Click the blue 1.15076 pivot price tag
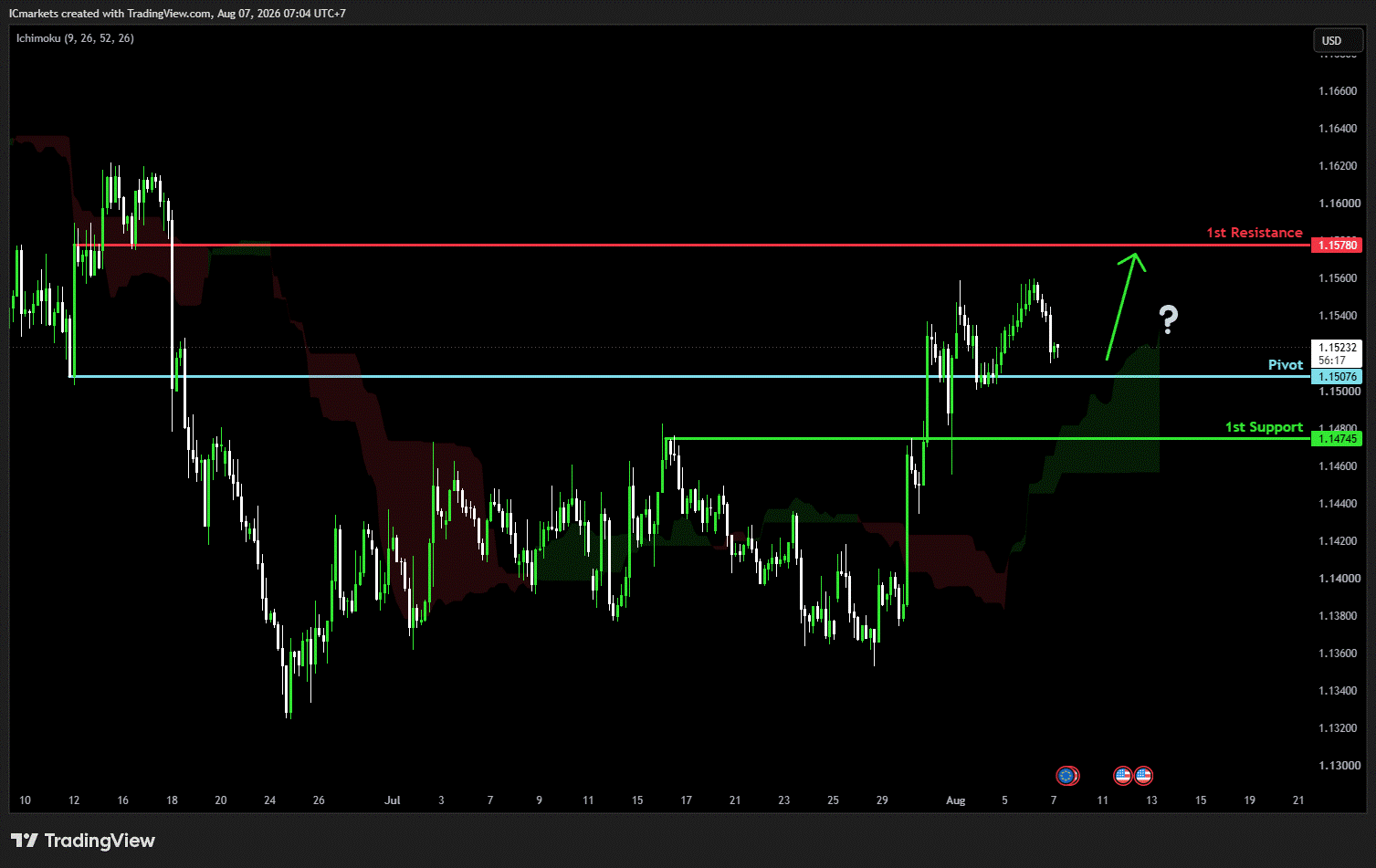Screen dimensions: 1376x868 tap(1336, 376)
